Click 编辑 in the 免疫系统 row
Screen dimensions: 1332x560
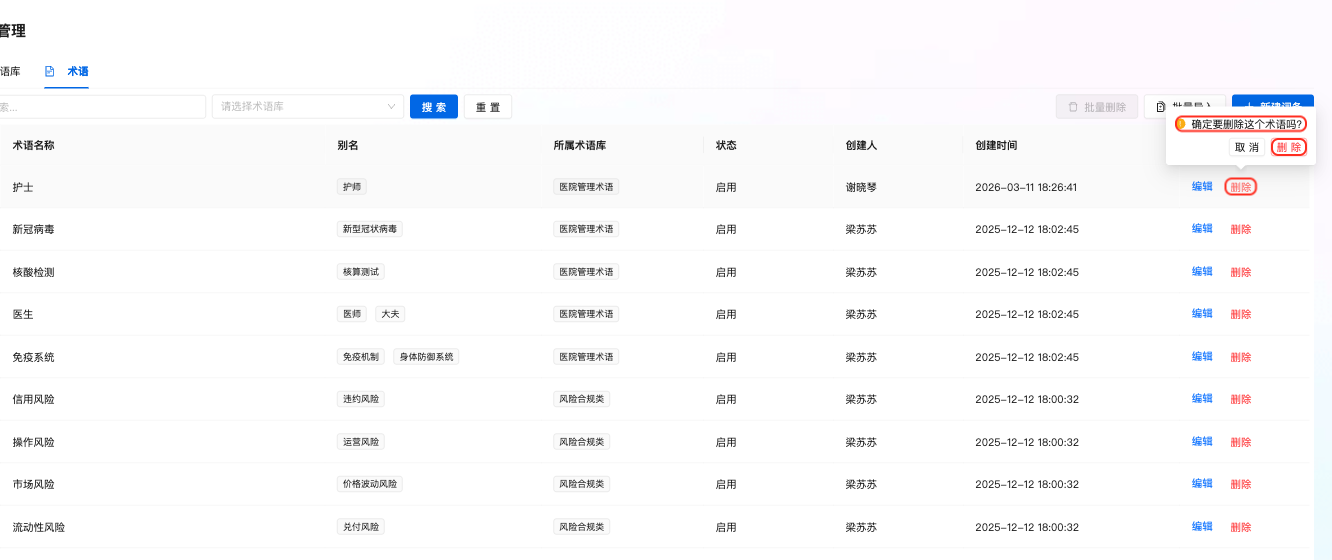(x=1202, y=357)
